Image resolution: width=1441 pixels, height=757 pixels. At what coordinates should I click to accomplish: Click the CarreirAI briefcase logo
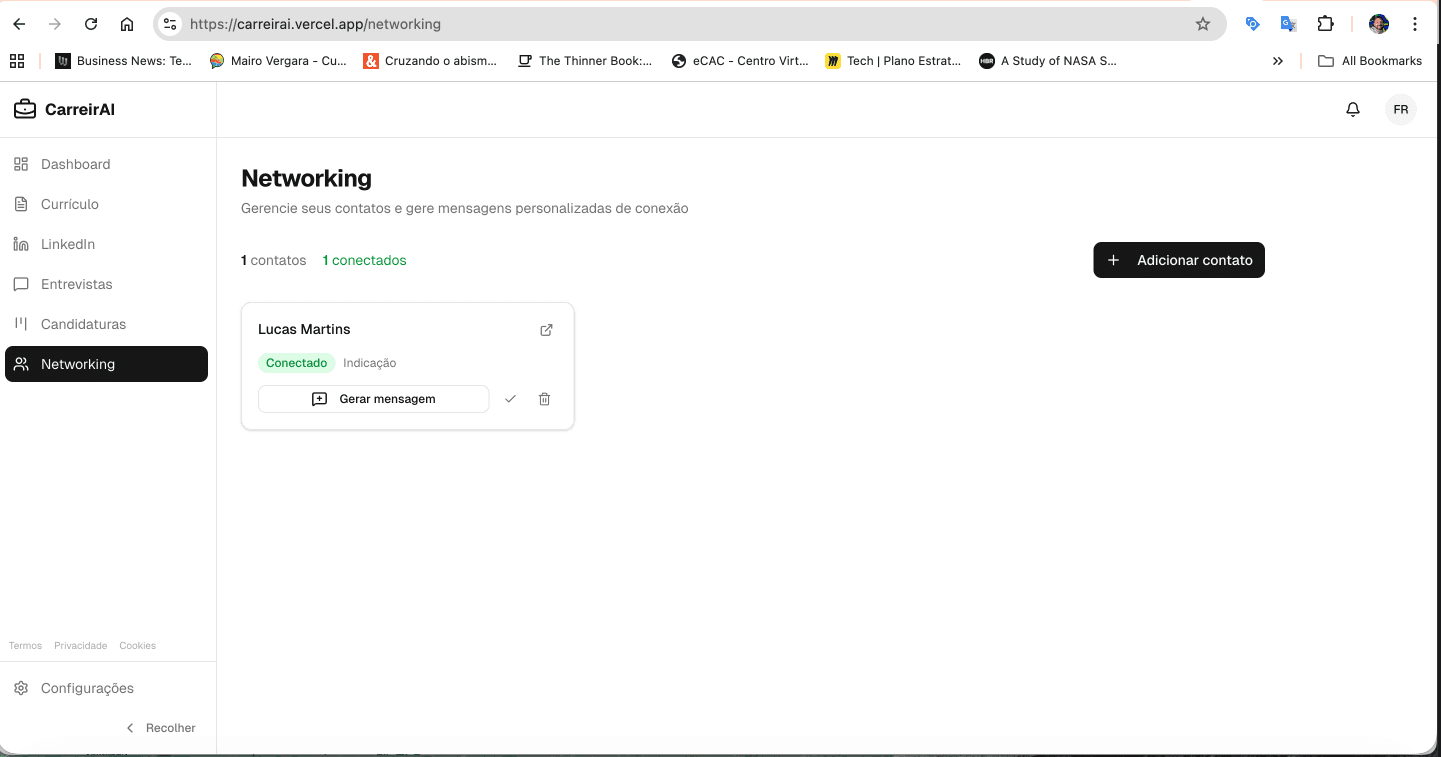coord(25,108)
